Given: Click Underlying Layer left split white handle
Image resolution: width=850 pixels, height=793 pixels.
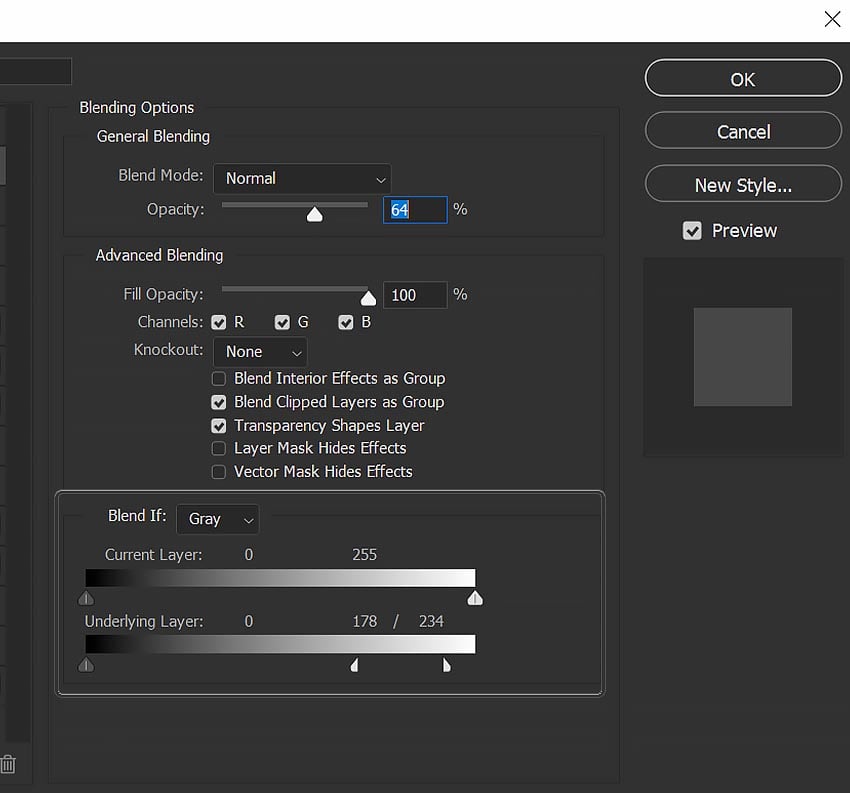Looking at the screenshot, I should 355,665.
